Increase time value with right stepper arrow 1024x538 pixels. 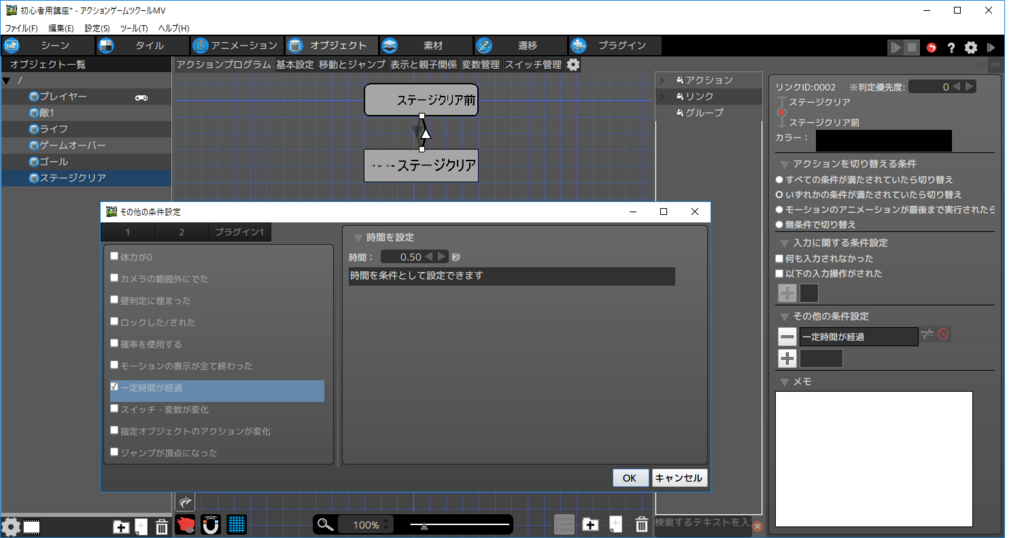pos(441,257)
